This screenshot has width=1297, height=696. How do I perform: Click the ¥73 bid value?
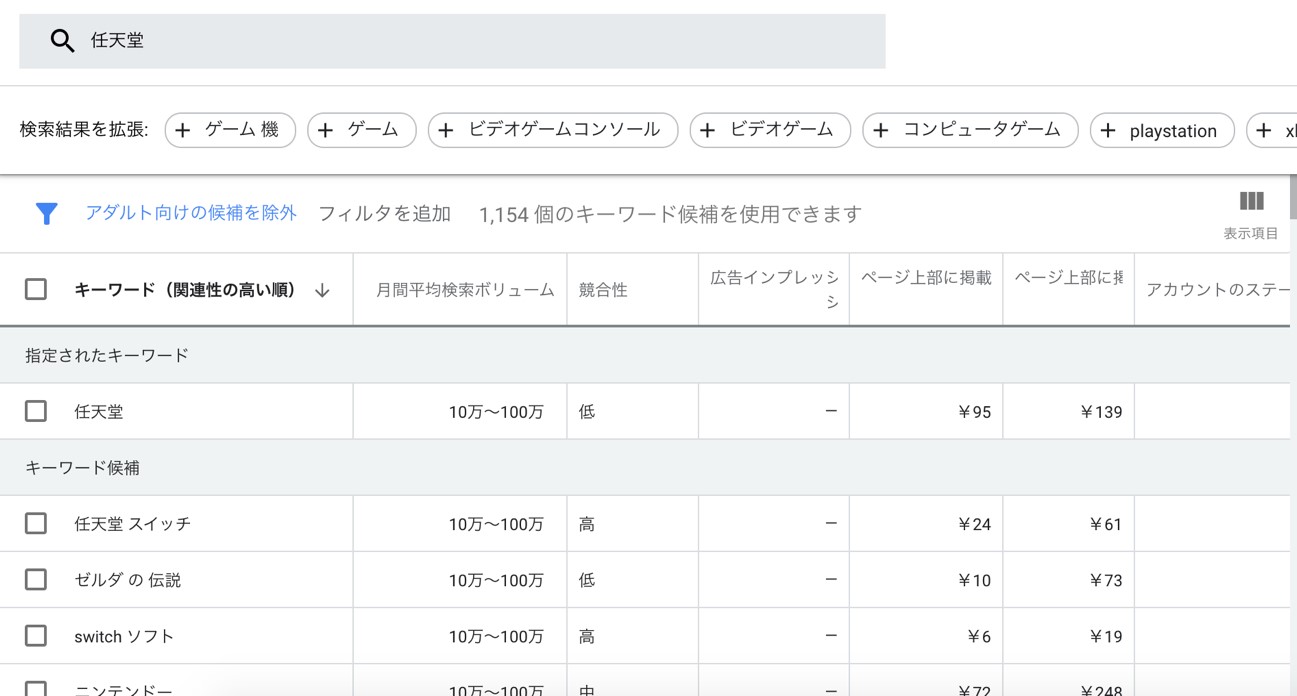tap(1105, 580)
